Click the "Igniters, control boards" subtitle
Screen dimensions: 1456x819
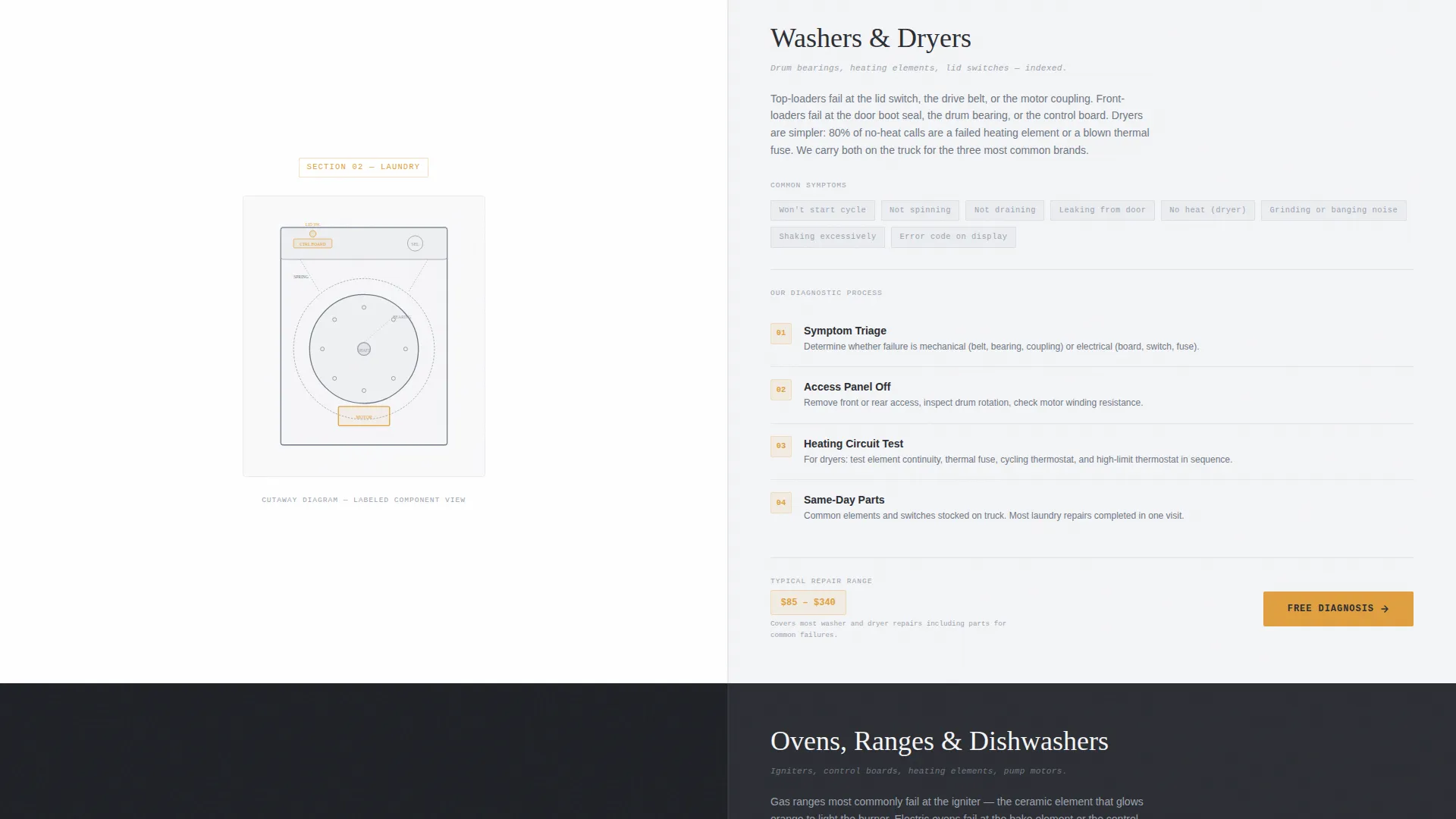tap(918, 771)
